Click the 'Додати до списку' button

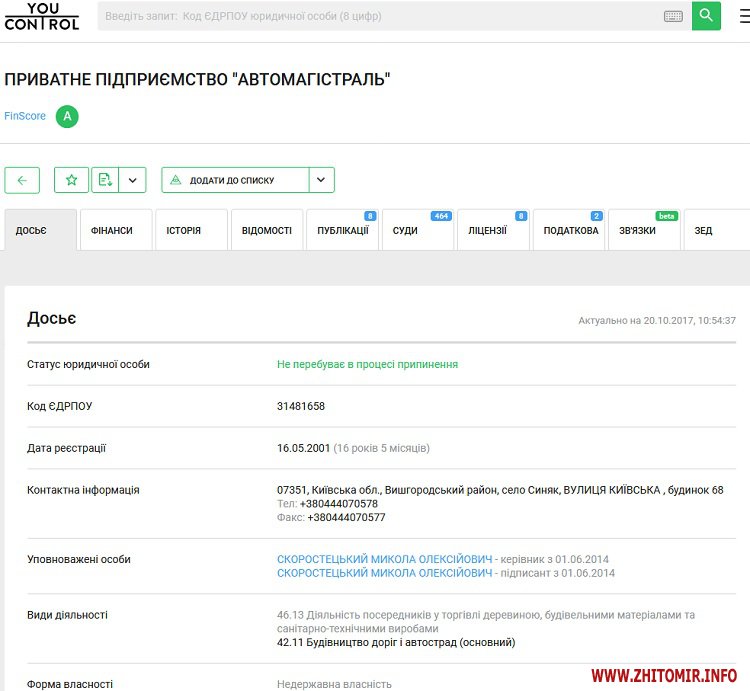[x=235, y=180]
